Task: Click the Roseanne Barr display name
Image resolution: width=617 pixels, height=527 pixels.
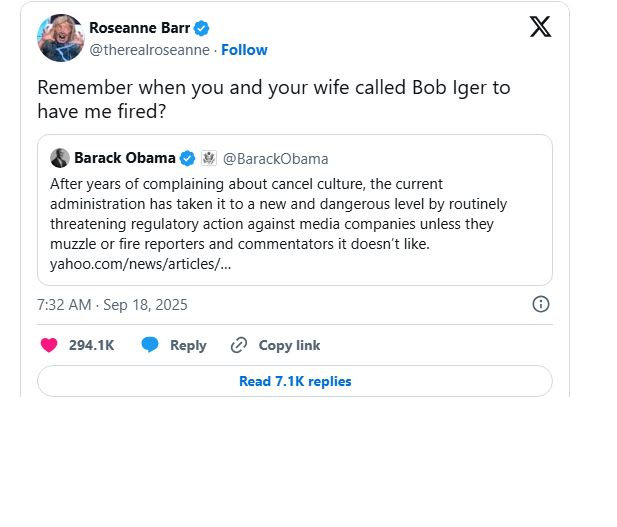Action: 139,28
